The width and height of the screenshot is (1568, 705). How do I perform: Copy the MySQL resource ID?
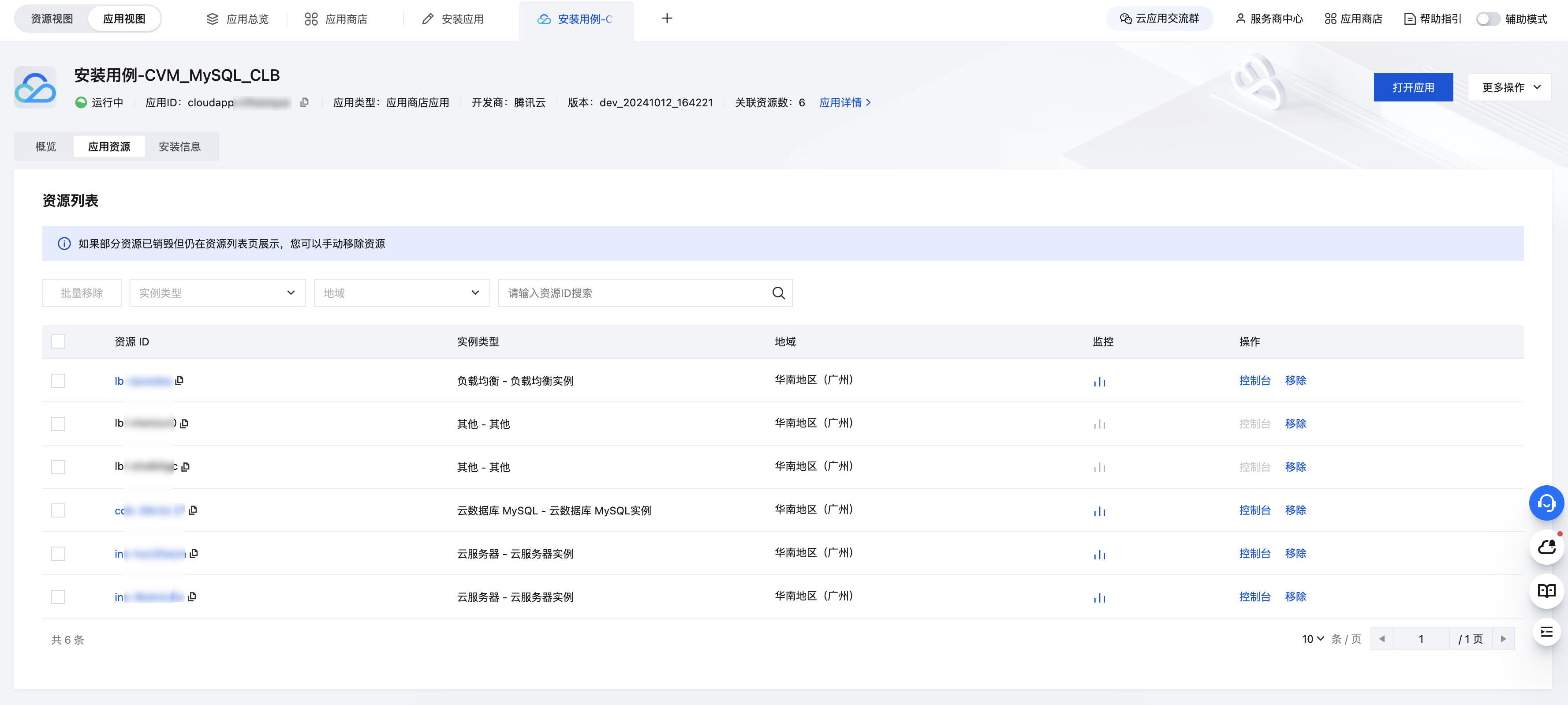[193, 510]
